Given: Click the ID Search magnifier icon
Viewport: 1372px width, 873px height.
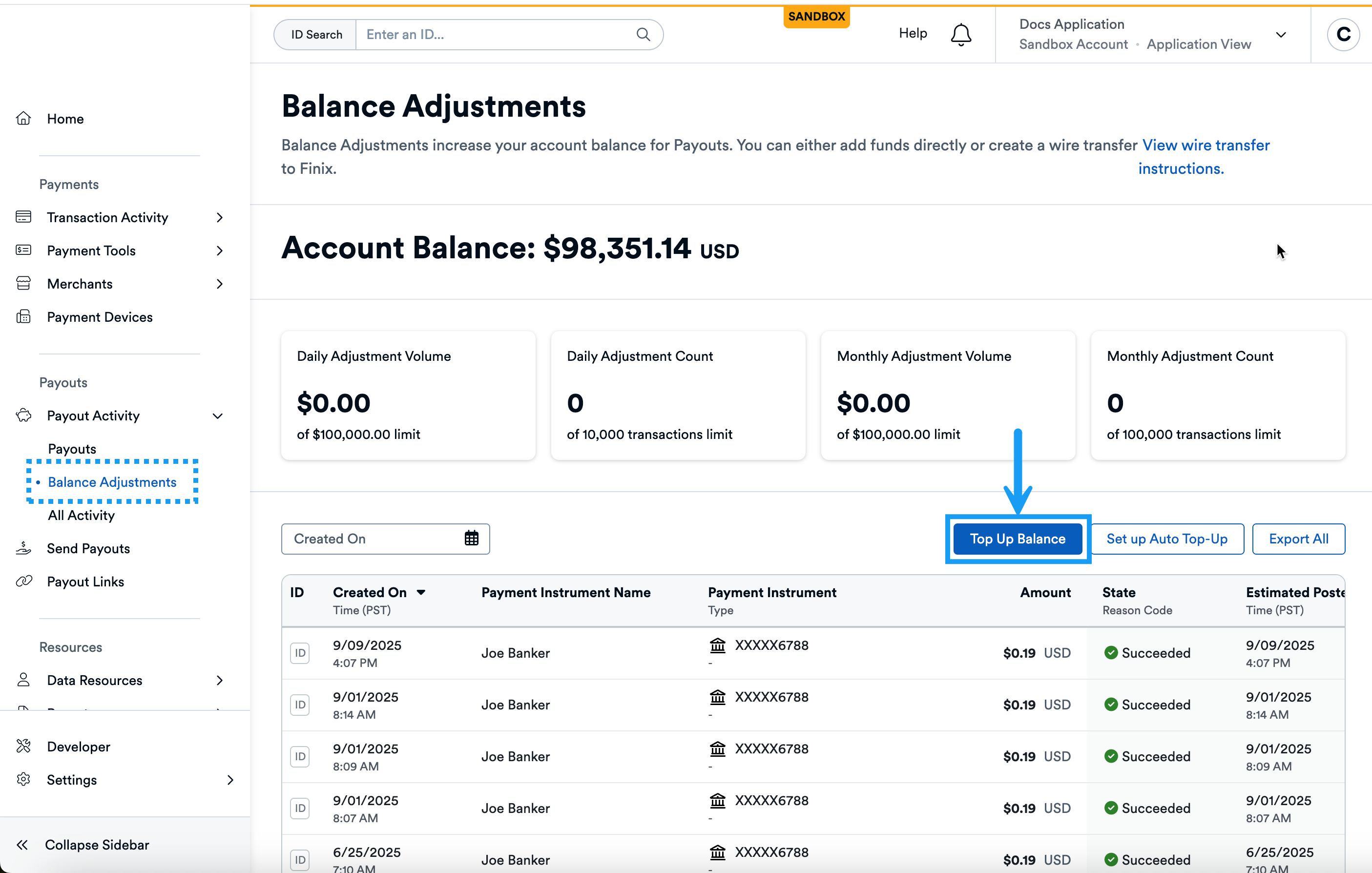Looking at the screenshot, I should point(644,34).
